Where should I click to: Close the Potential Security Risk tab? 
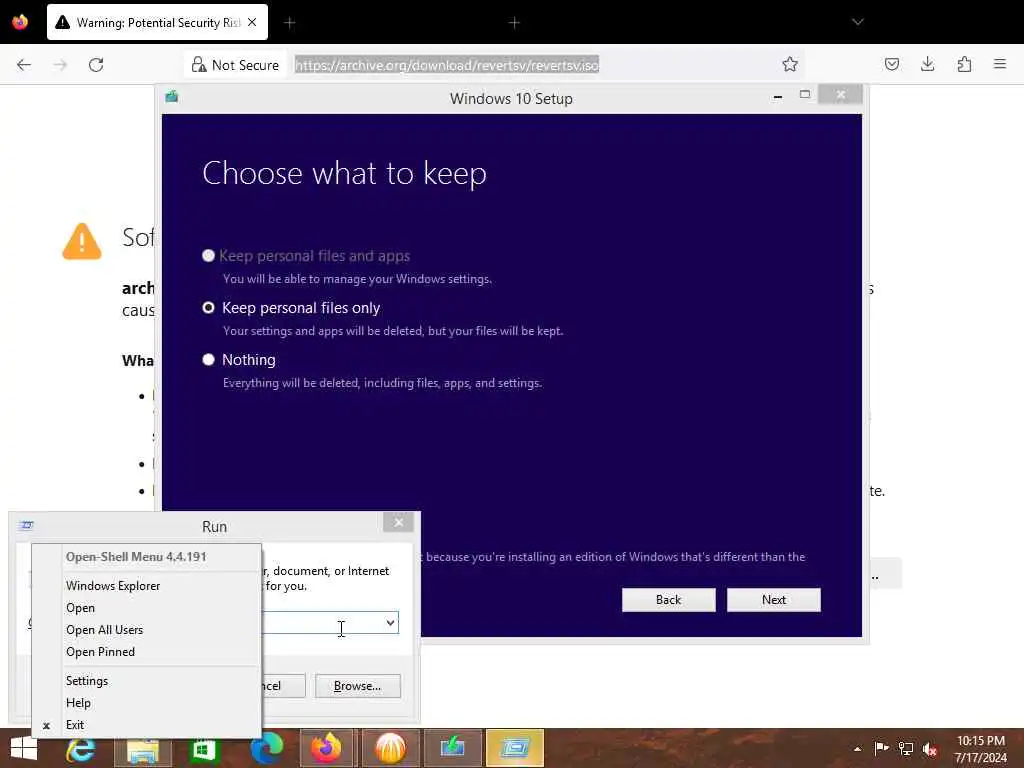(x=252, y=22)
